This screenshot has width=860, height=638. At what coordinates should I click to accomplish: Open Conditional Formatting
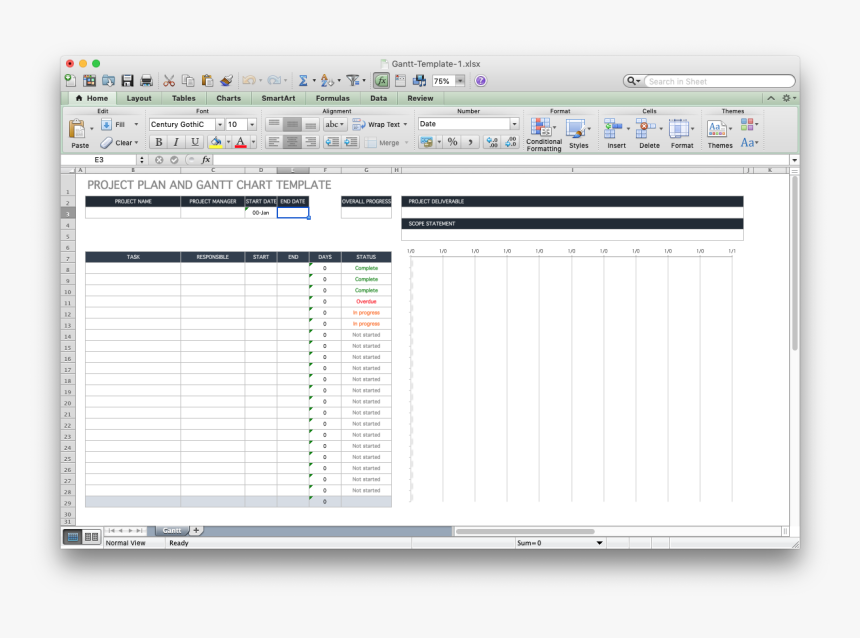pyautogui.click(x=543, y=133)
